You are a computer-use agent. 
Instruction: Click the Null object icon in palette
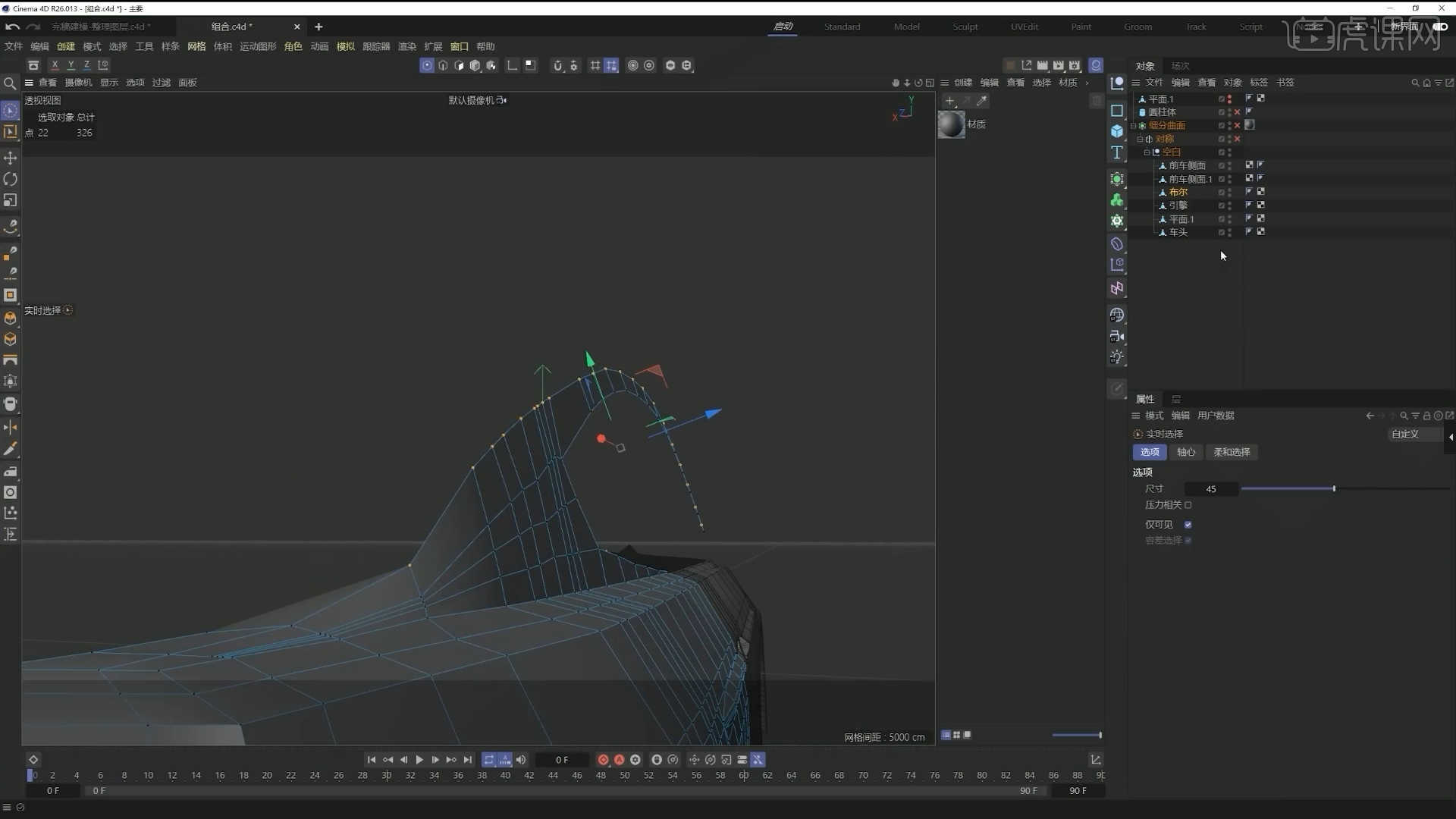[1117, 83]
